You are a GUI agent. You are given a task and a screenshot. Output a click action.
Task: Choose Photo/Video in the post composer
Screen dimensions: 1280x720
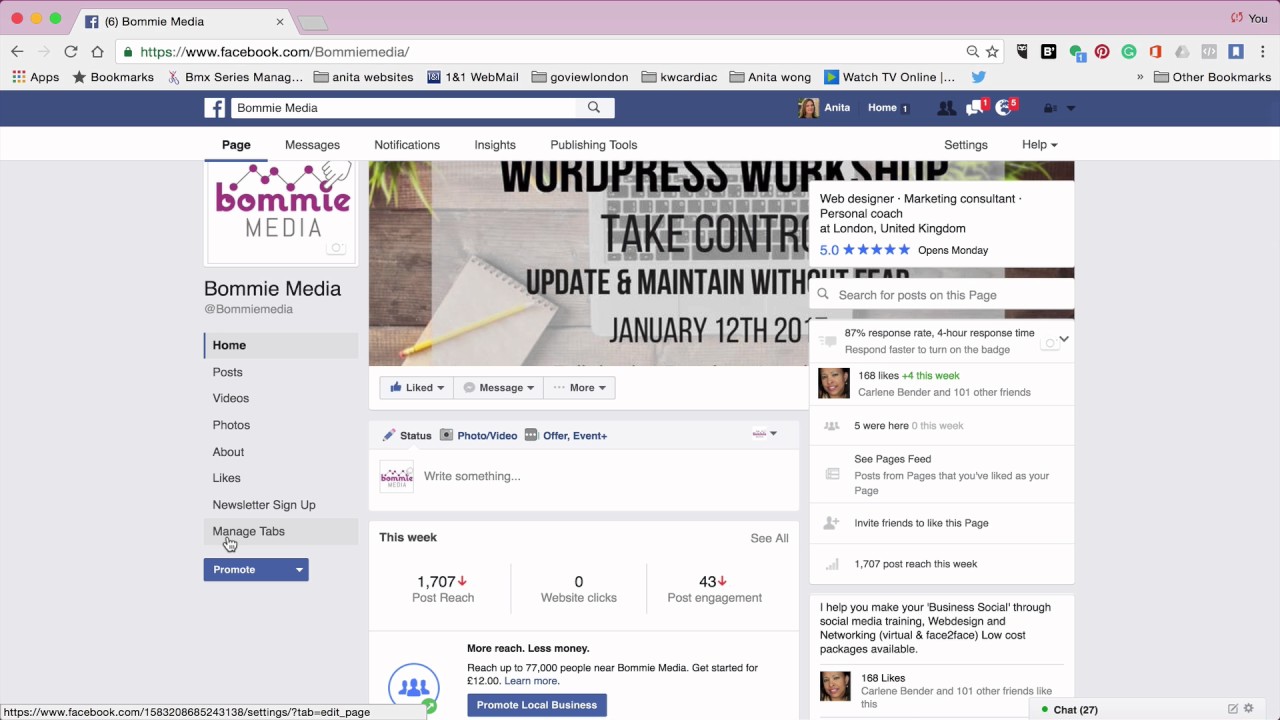tap(479, 436)
